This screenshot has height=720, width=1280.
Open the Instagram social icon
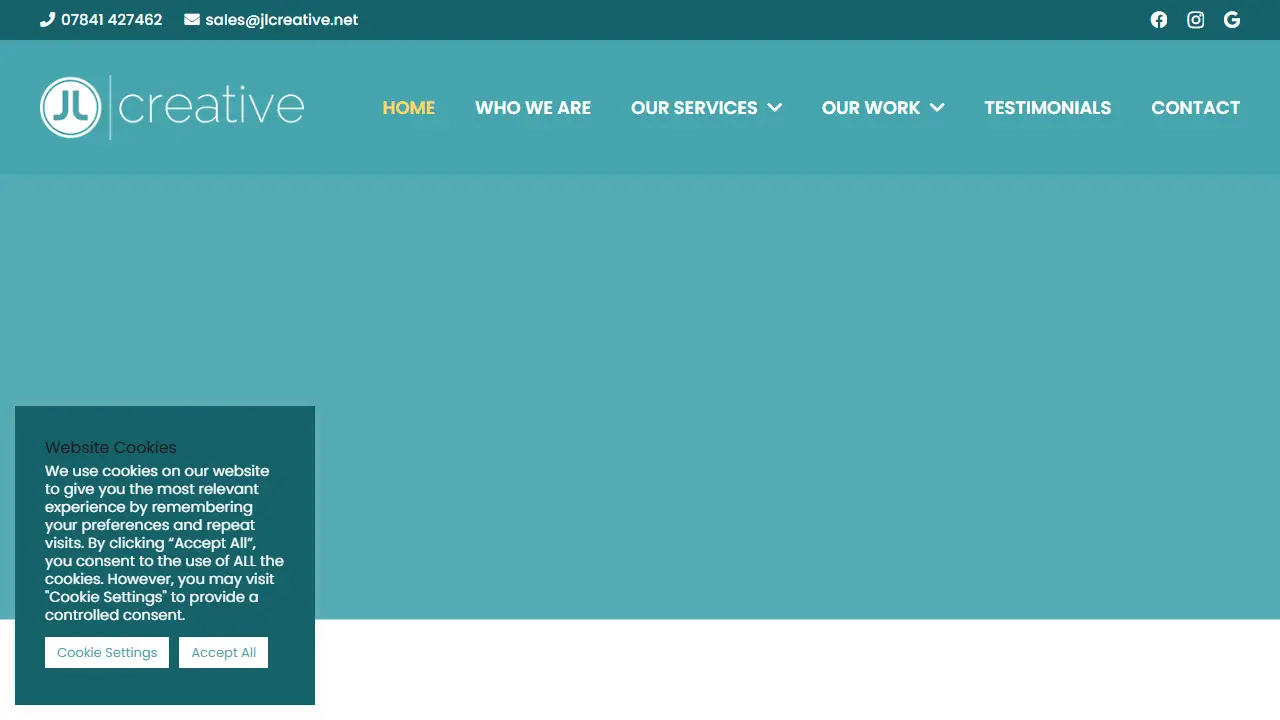(x=1196, y=20)
